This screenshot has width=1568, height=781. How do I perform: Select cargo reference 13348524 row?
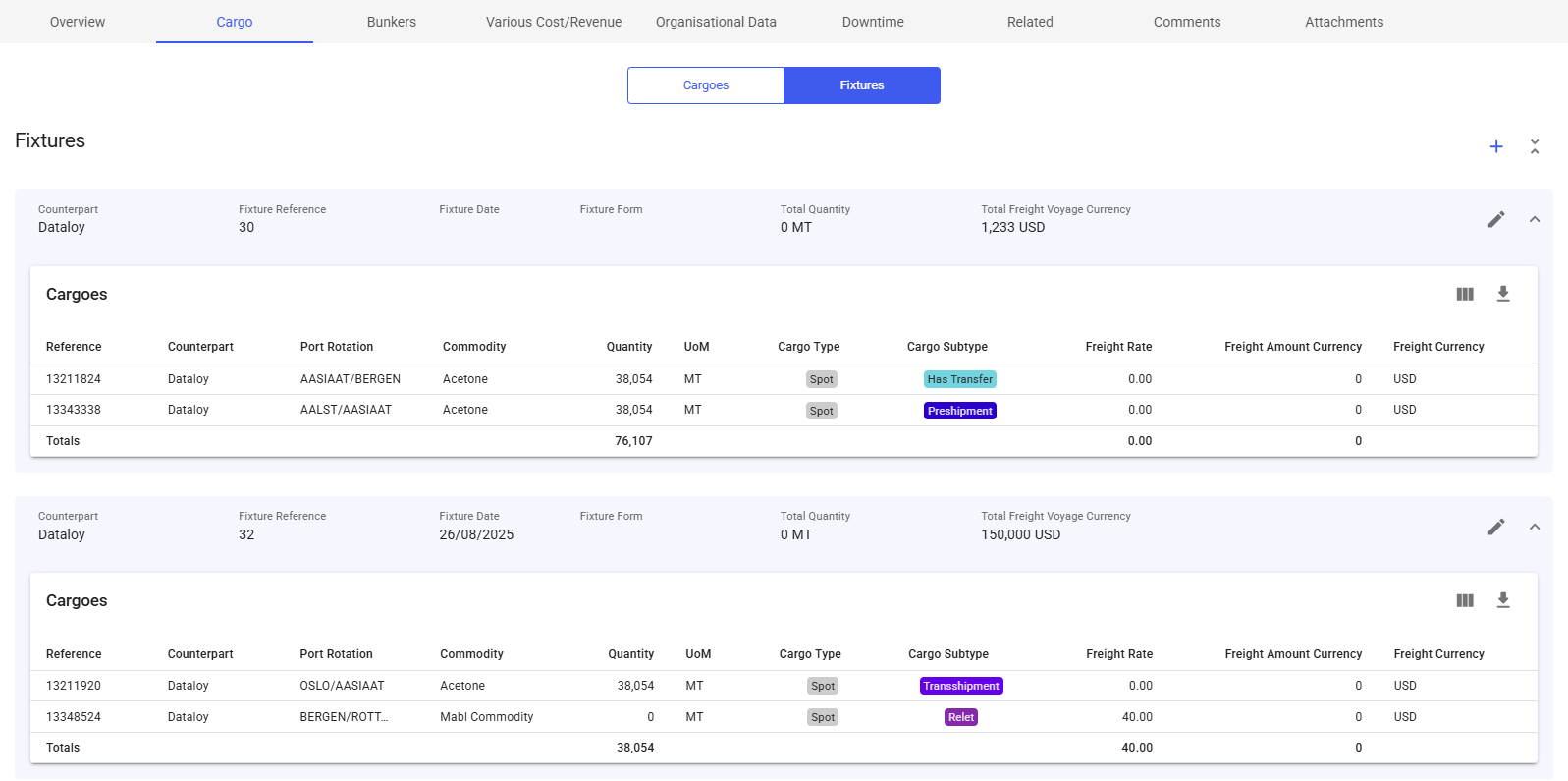click(74, 717)
